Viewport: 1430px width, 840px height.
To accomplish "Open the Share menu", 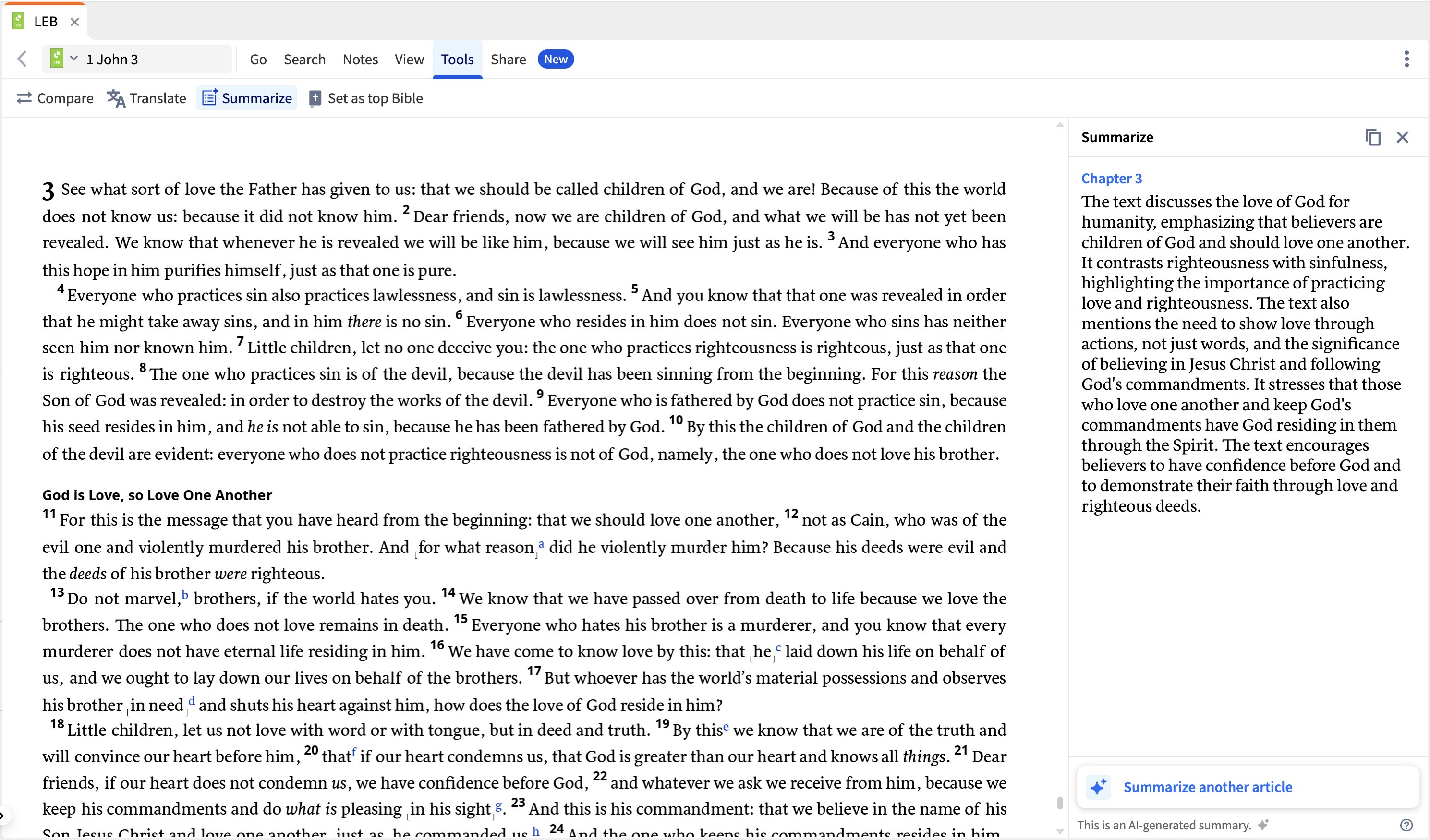I will click(x=509, y=60).
